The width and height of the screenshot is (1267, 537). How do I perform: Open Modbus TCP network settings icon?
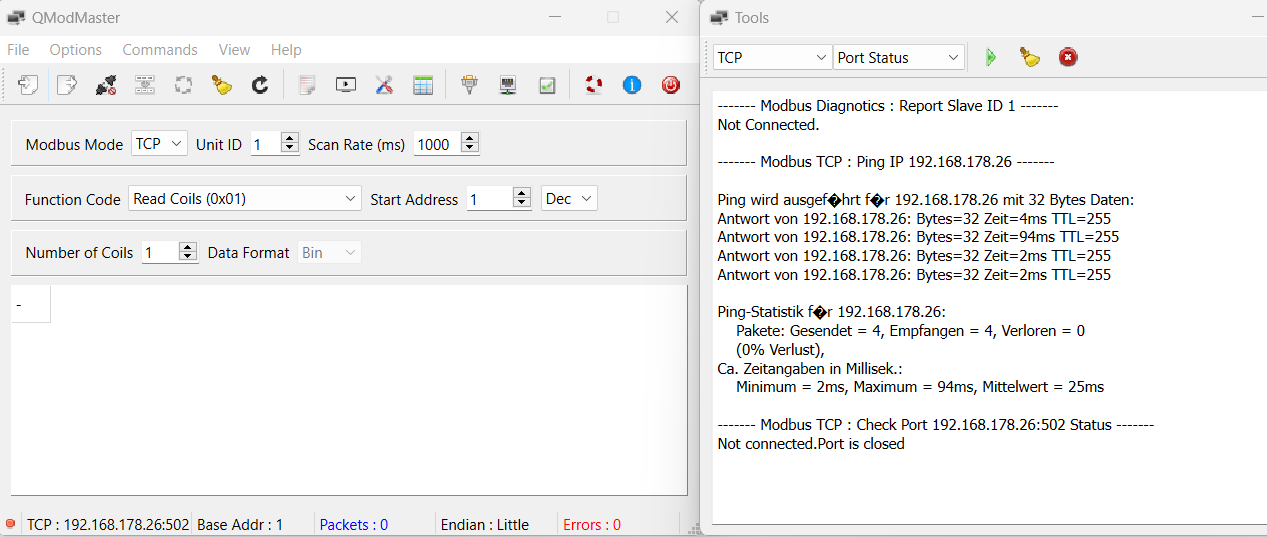(x=508, y=85)
